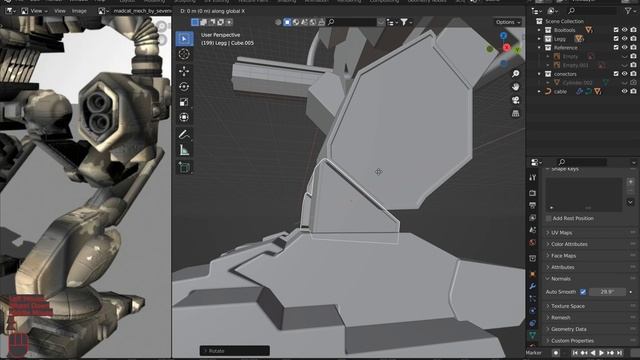
Task: Click the green Y axis on gizmo
Action: click(x=517, y=50)
